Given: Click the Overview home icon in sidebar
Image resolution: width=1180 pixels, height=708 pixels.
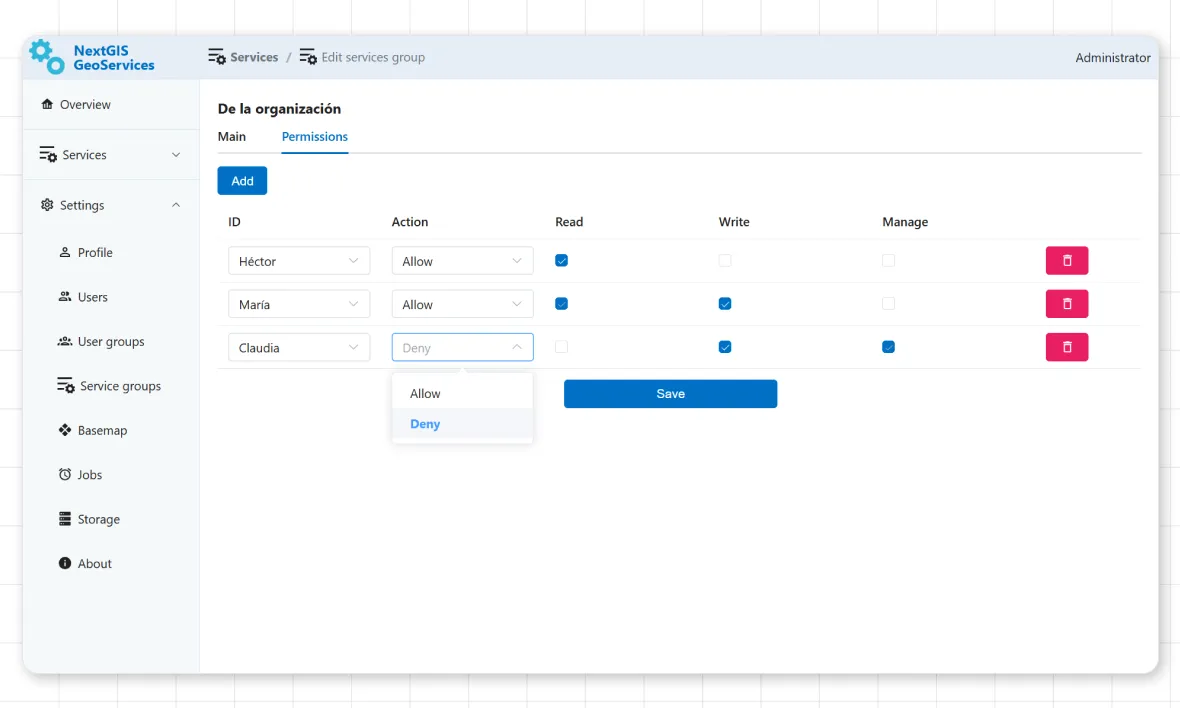Looking at the screenshot, I should click(47, 104).
